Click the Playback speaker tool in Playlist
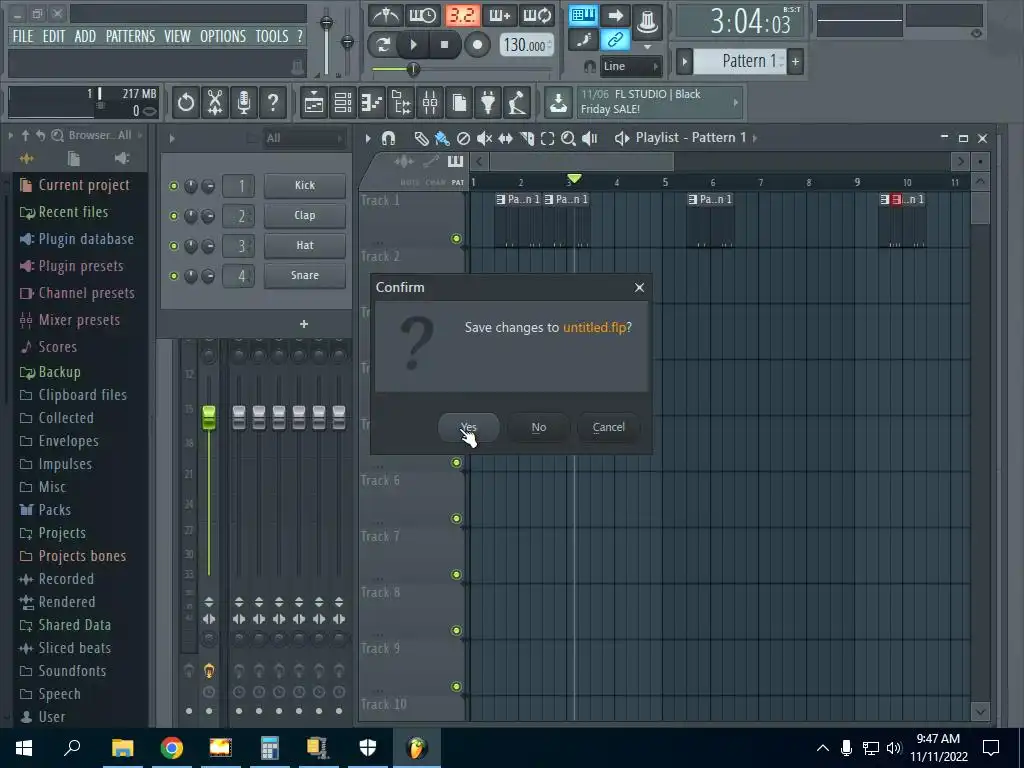Viewport: 1024px width, 768px height. click(590, 138)
